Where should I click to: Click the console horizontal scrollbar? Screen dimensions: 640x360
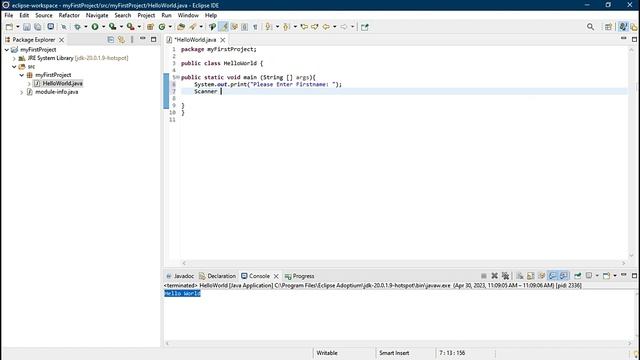(399, 343)
